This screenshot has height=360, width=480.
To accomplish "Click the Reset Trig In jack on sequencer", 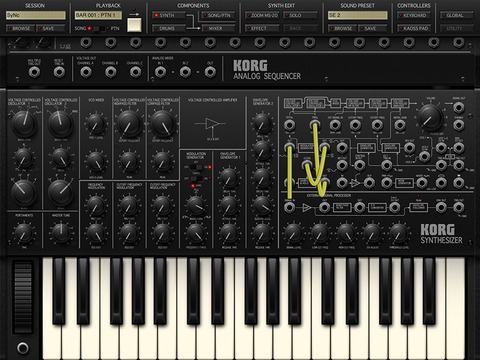I will [x=59, y=72].
